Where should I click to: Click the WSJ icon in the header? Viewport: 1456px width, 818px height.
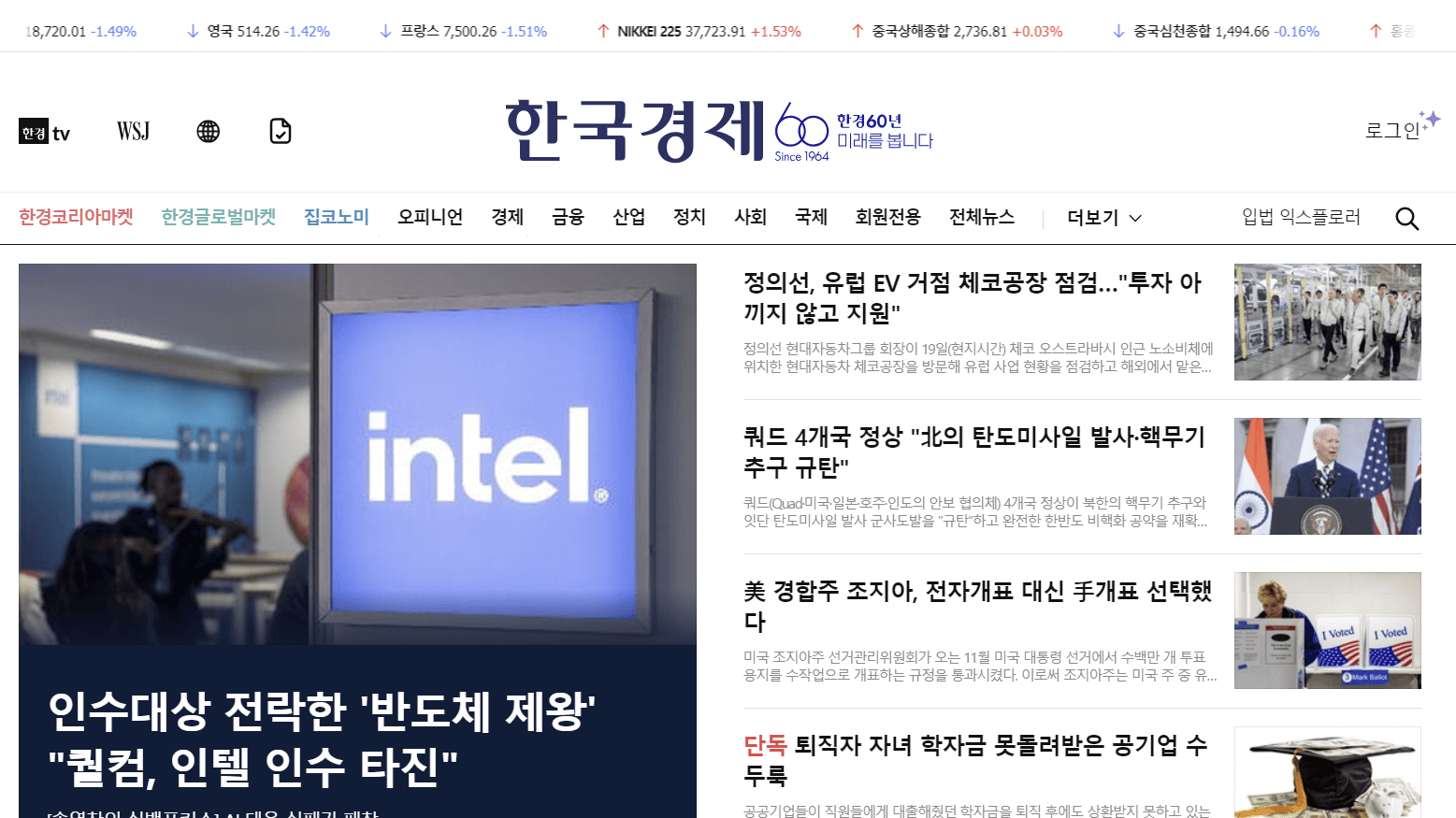(133, 131)
